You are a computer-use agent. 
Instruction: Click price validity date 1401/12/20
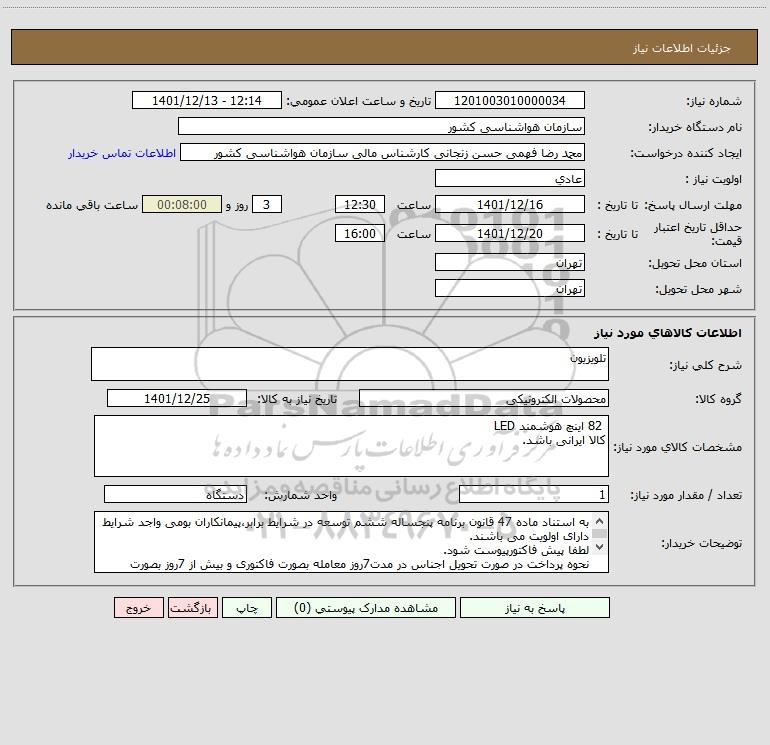coord(510,233)
